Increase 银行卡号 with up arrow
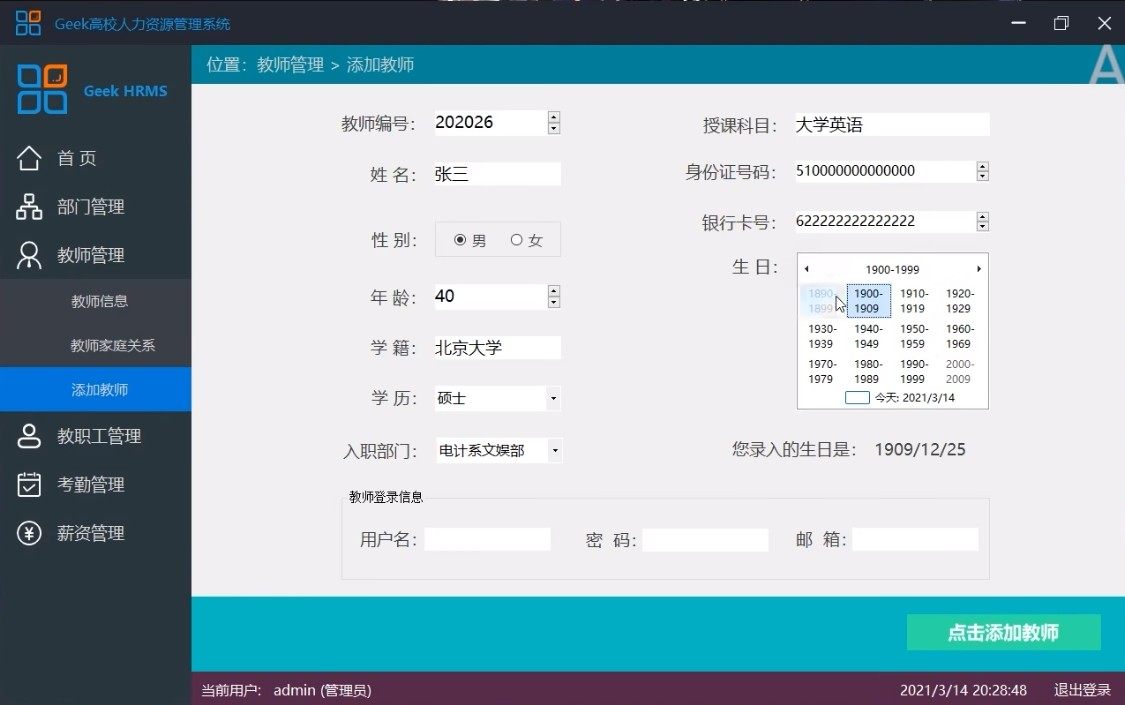The image size is (1125, 705). click(x=983, y=216)
